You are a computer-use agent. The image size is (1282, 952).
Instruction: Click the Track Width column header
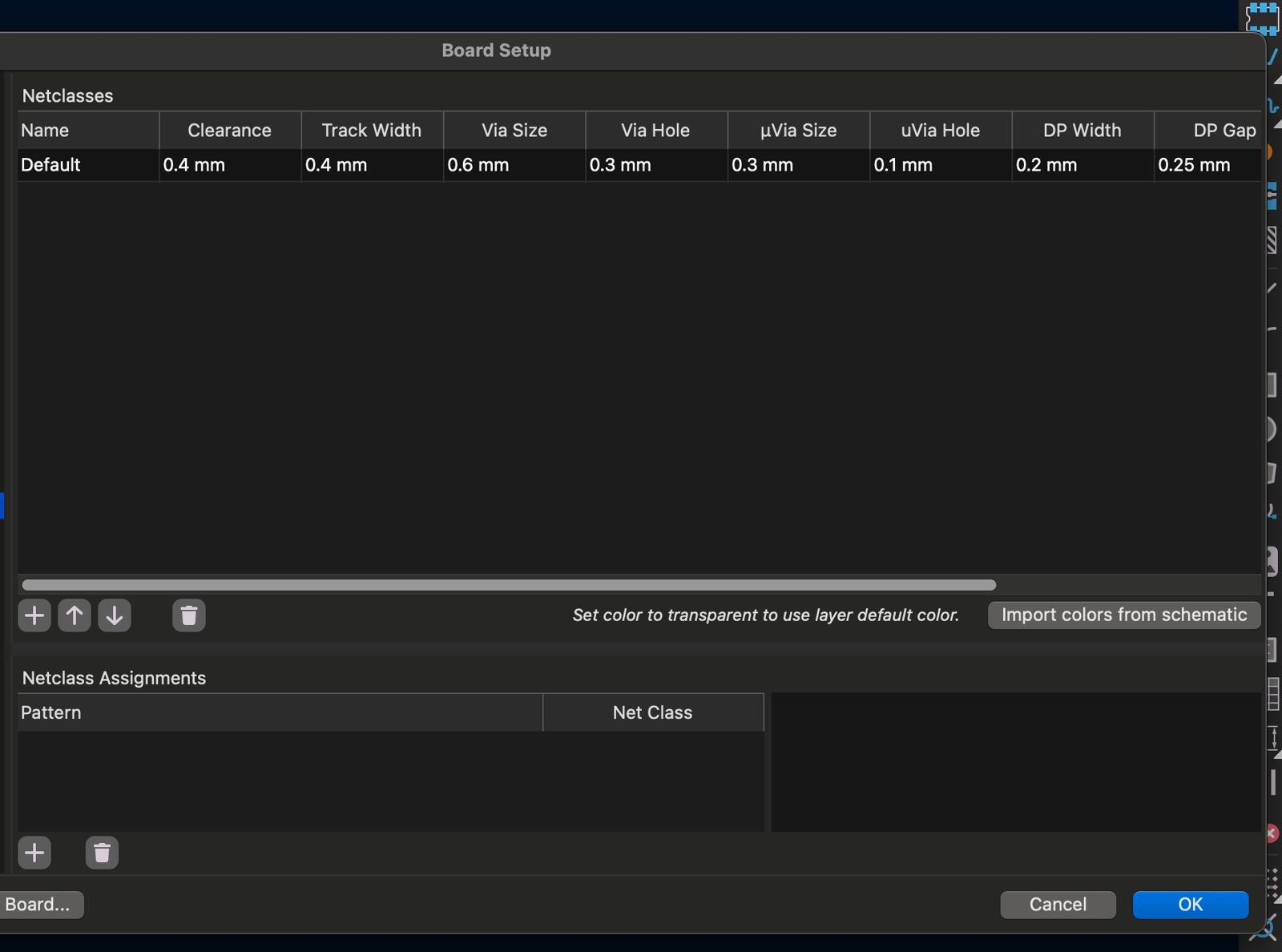point(372,130)
